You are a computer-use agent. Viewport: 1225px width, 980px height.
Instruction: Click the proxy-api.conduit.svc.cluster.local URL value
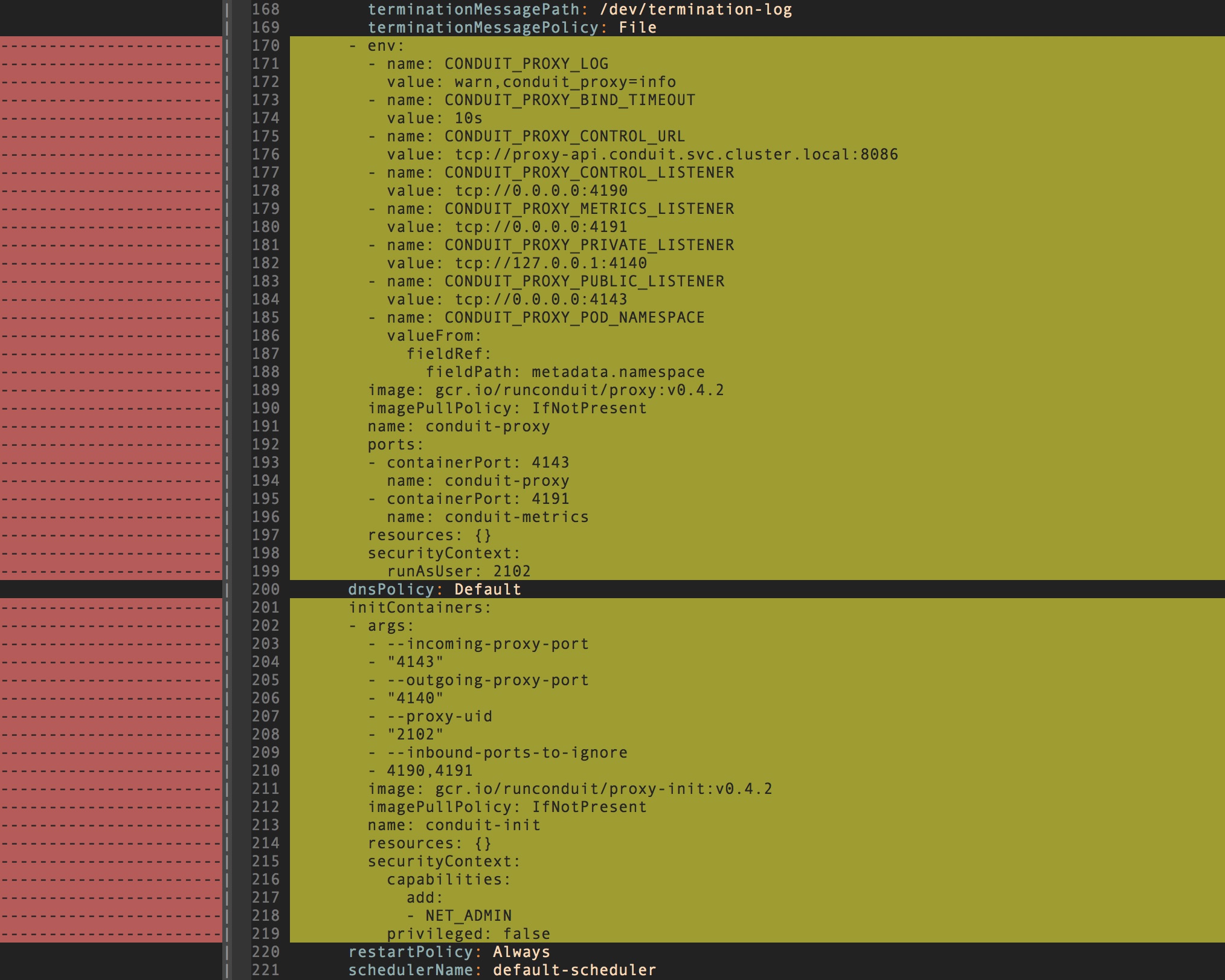click(x=677, y=155)
